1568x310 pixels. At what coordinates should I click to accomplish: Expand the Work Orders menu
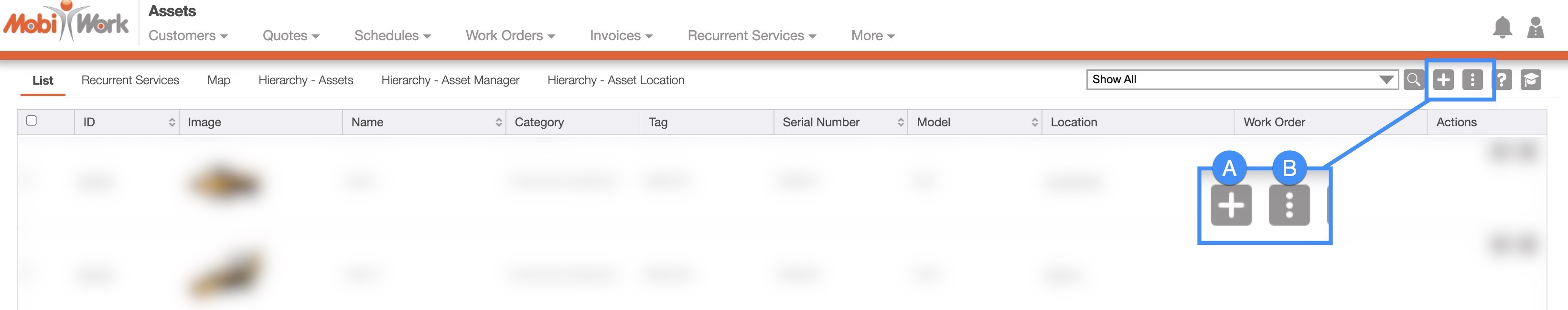coord(510,36)
